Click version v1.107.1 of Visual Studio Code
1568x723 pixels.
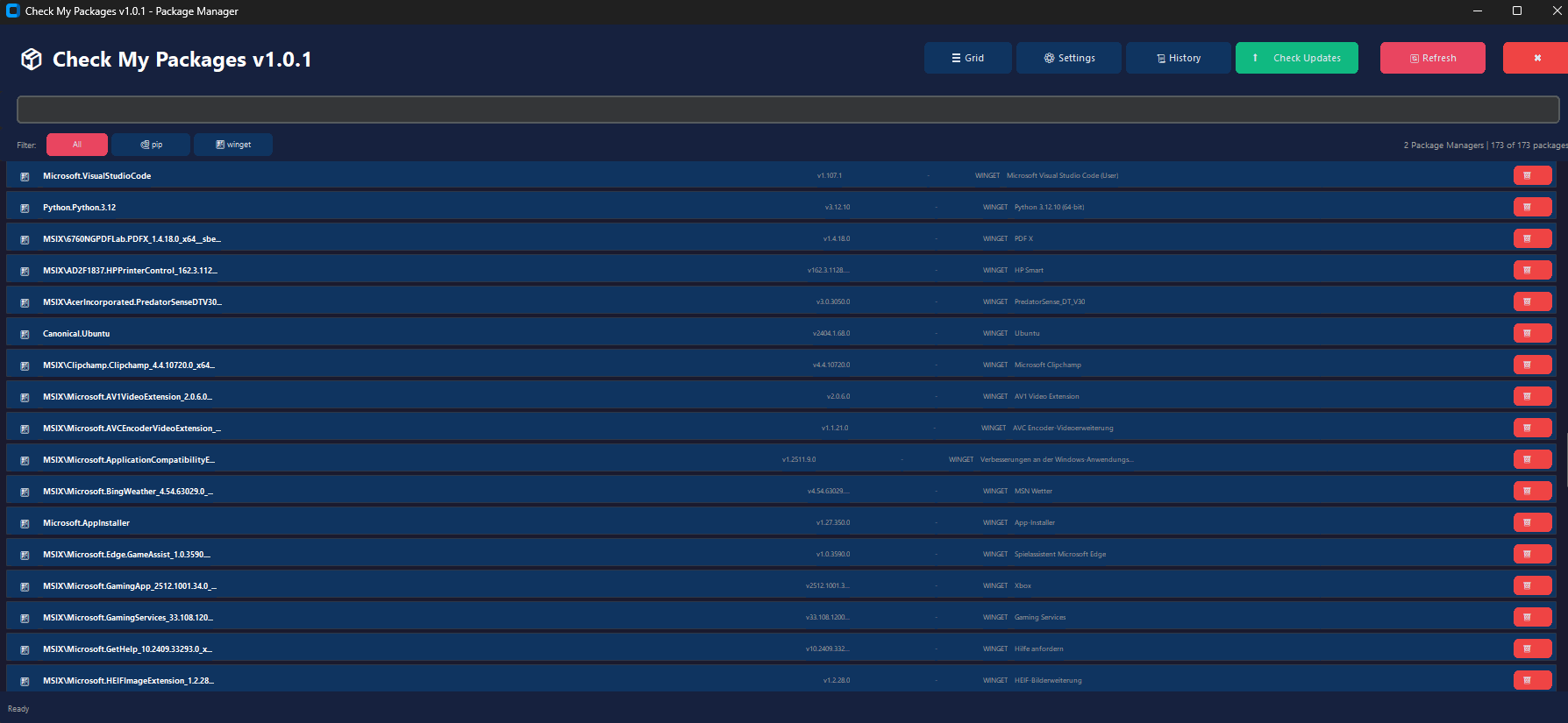[830, 176]
